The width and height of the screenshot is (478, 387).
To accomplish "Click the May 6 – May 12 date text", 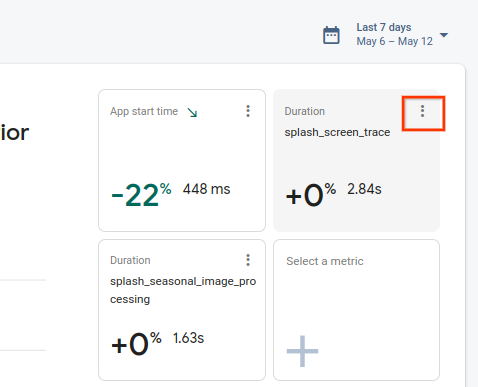I will [x=395, y=41].
